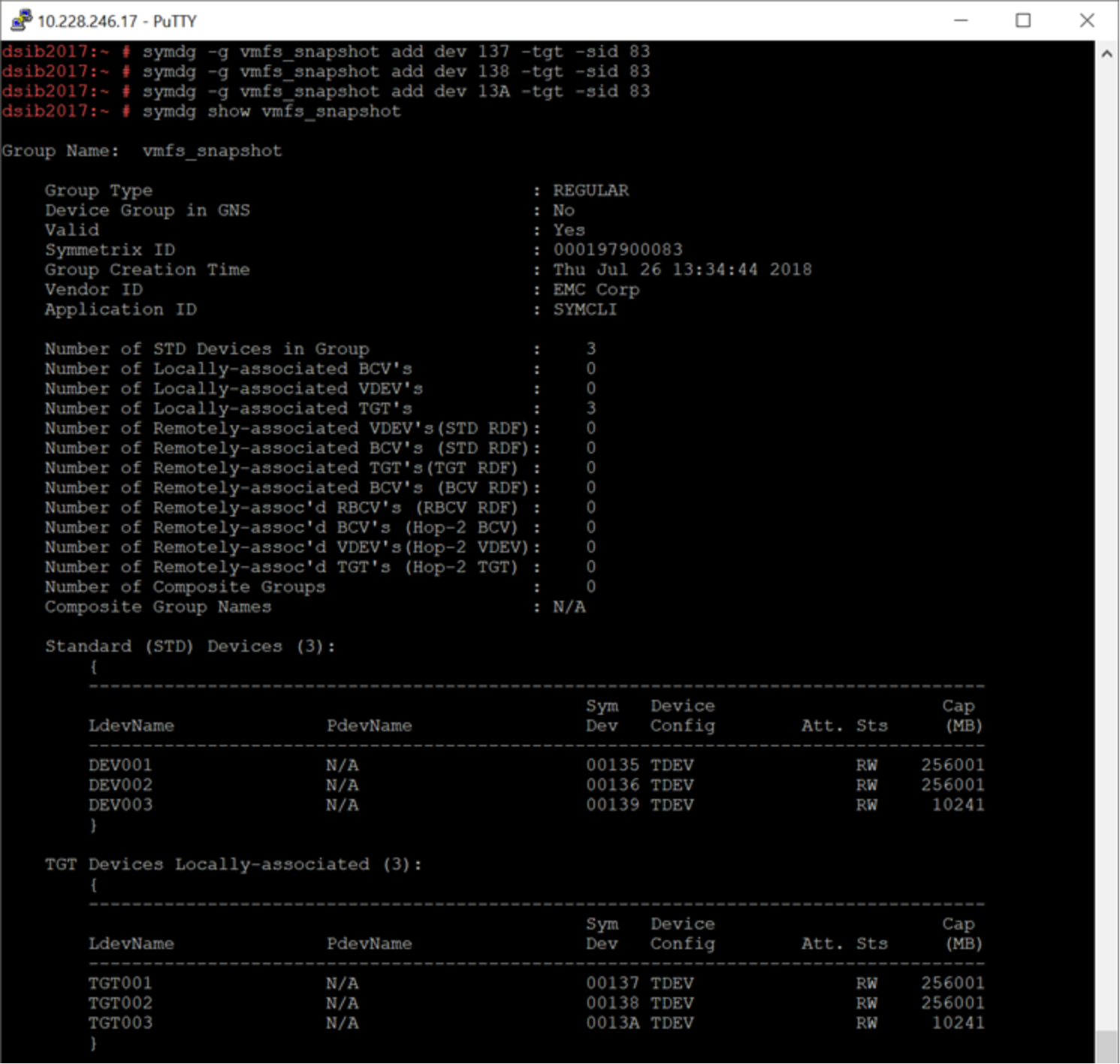The height and width of the screenshot is (1064, 1120).
Task: Click the 'TGT002' device row name
Action: click(x=120, y=1003)
